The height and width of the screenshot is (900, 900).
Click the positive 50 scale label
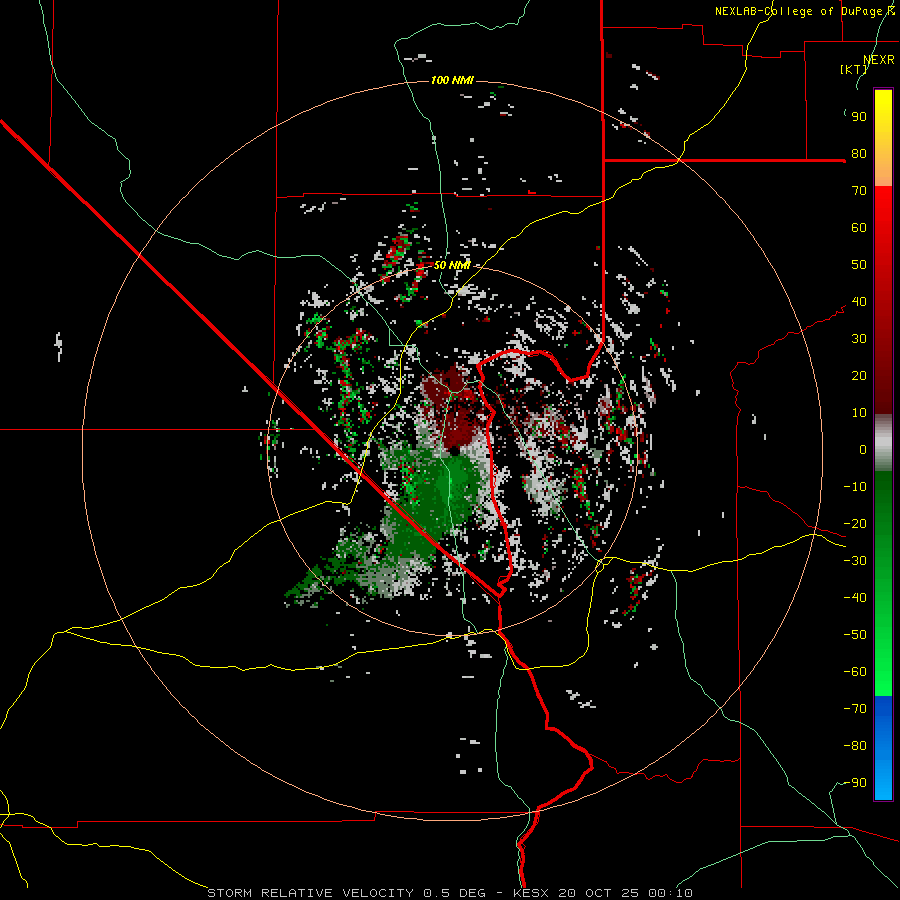coord(859,265)
